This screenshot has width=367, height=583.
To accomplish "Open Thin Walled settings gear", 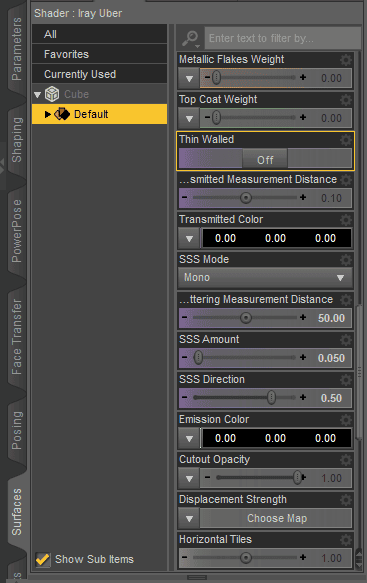I will pos(346,140).
